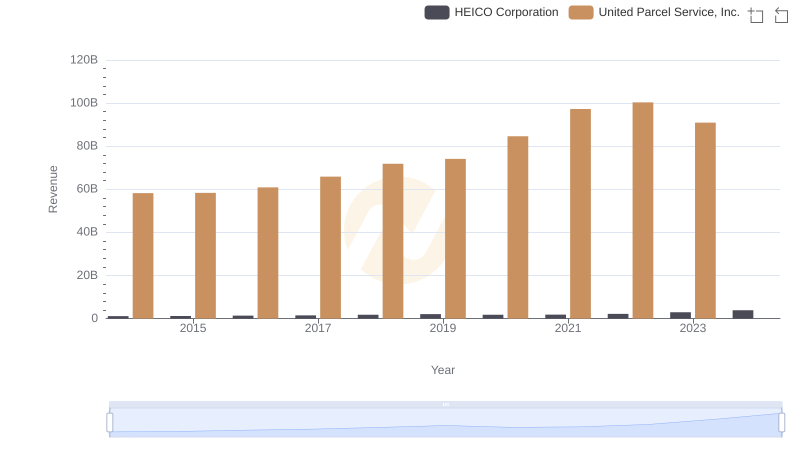Click the top grip of the zoom slider

[445, 404]
